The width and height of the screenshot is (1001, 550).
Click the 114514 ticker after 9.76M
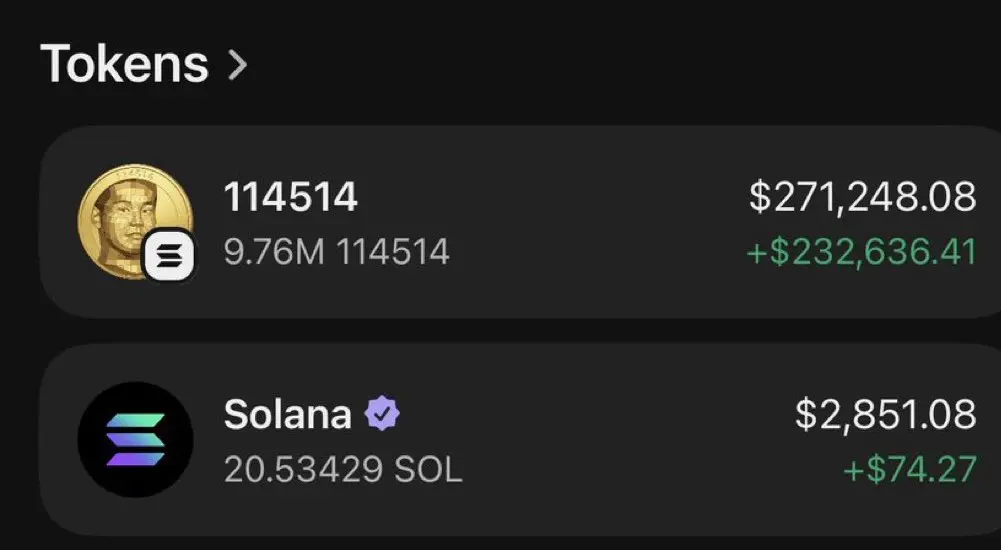[x=393, y=252]
